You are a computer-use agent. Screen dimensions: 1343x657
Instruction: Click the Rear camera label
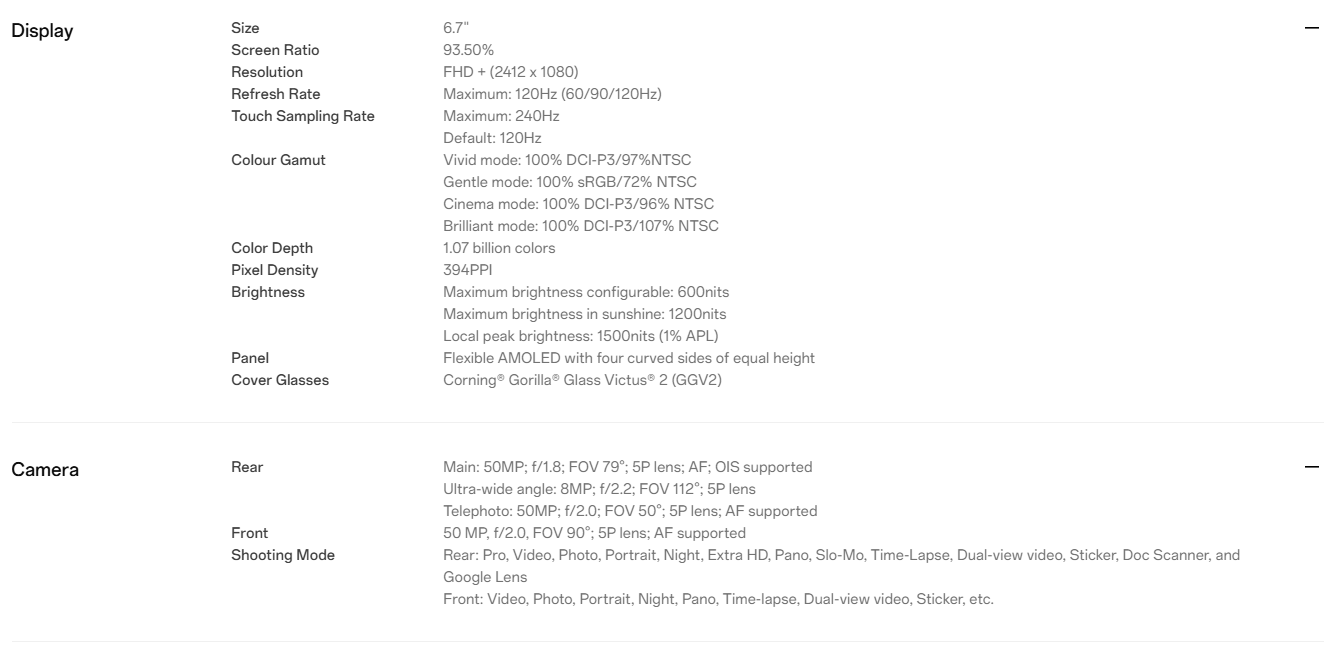tap(247, 467)
